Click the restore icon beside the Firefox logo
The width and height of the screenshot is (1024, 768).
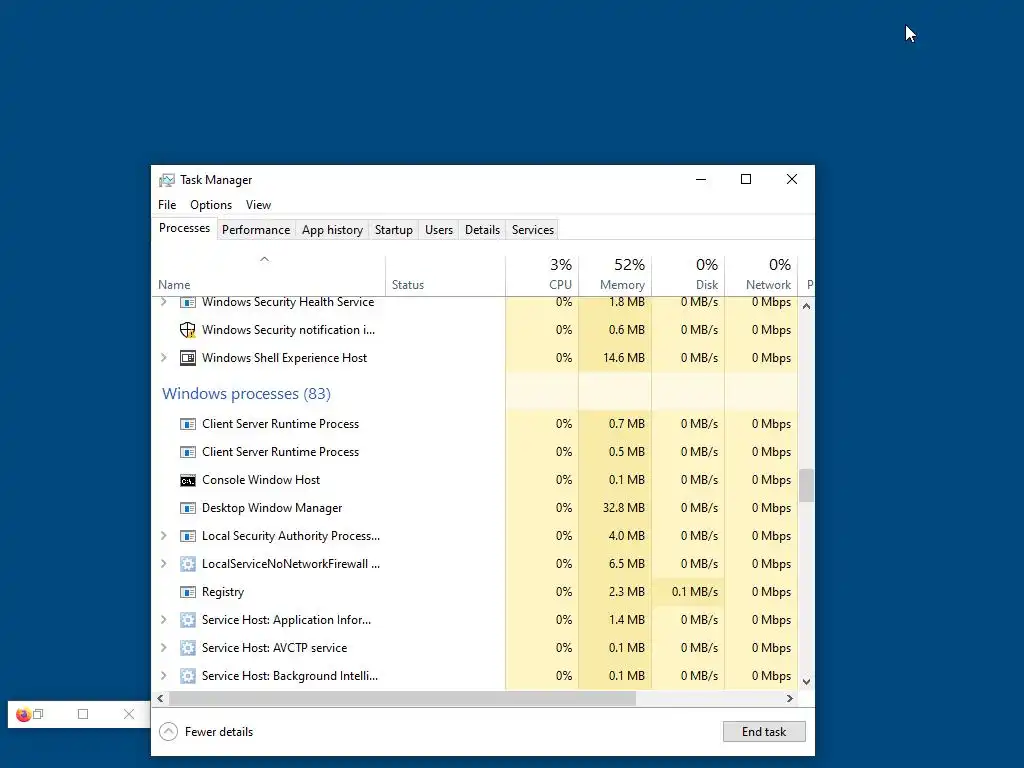[39, 714]
